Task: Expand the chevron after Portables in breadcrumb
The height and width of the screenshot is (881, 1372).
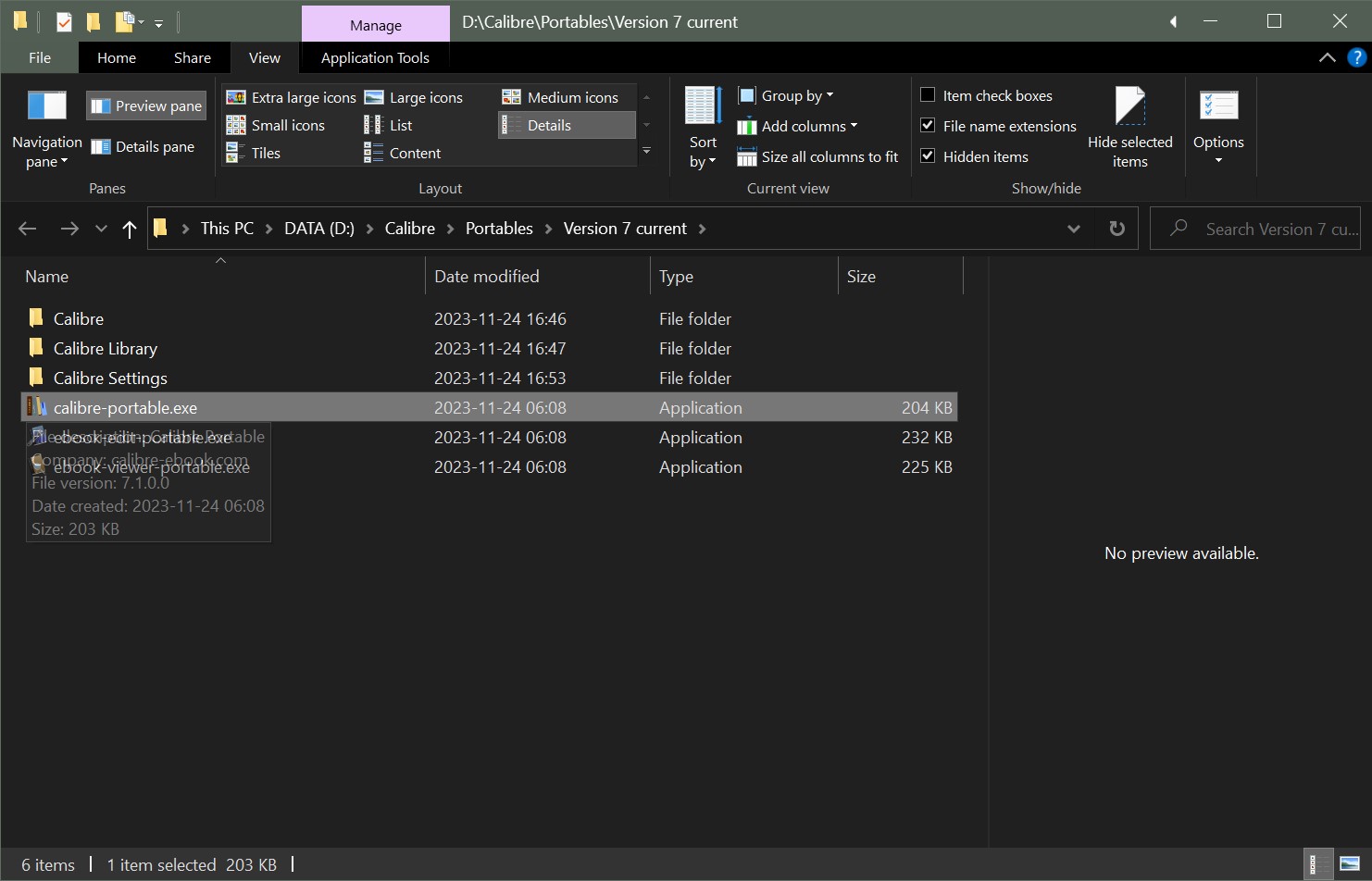Action: pos(548,229)
